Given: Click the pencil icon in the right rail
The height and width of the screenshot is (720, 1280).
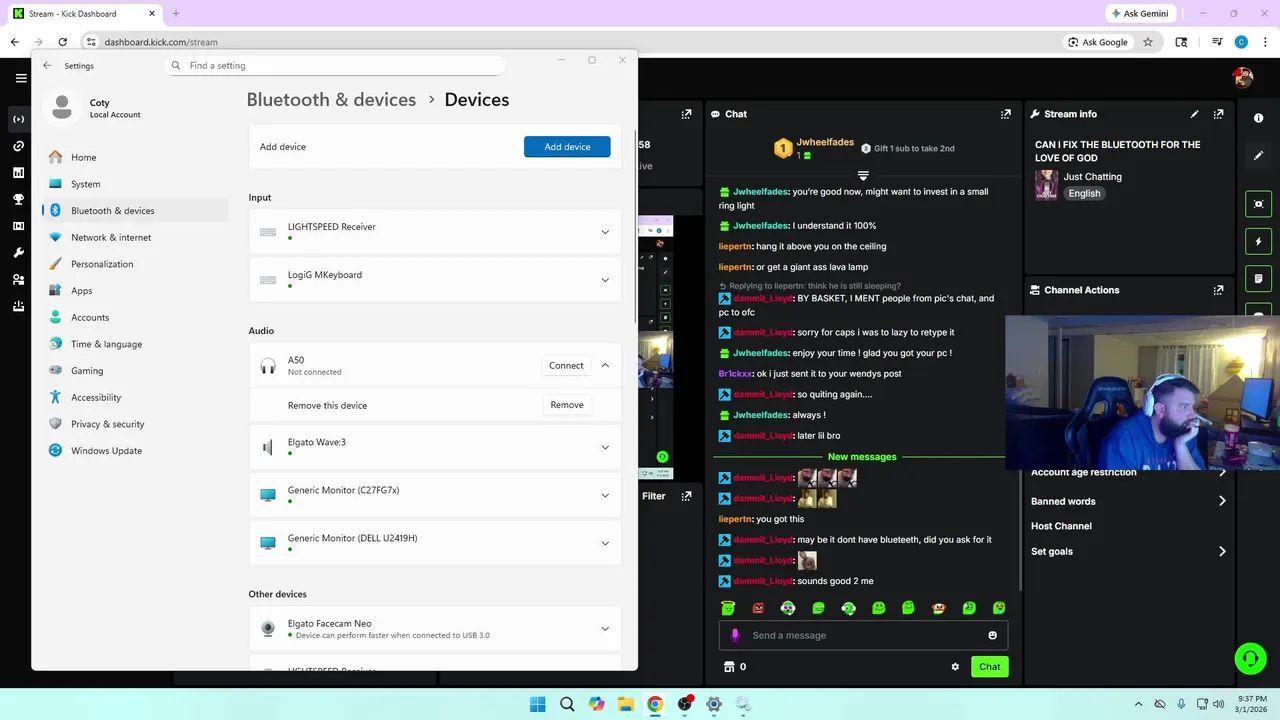Looking at the screenshot, I should [x=1258, y=155].
